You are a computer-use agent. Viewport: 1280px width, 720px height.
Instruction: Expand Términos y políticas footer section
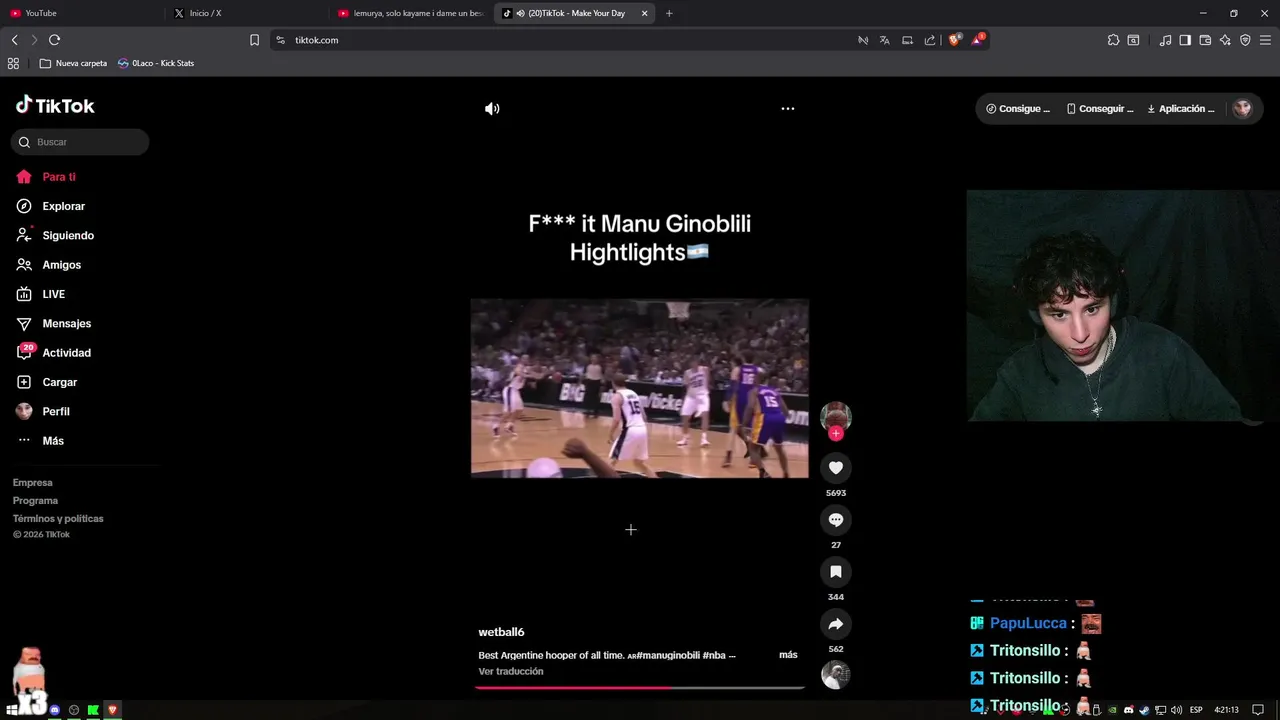coord(58,519)
